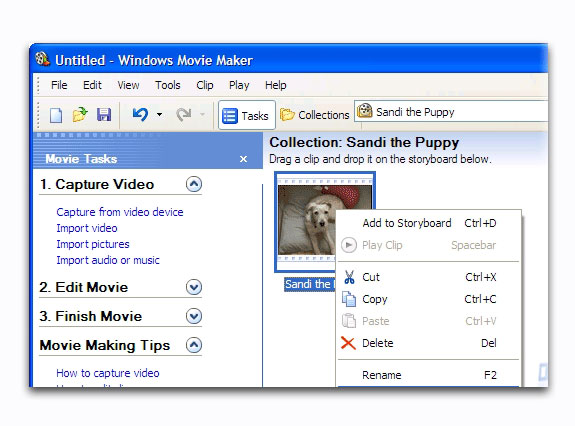Click the Import pictures link

tap(93, 244)
